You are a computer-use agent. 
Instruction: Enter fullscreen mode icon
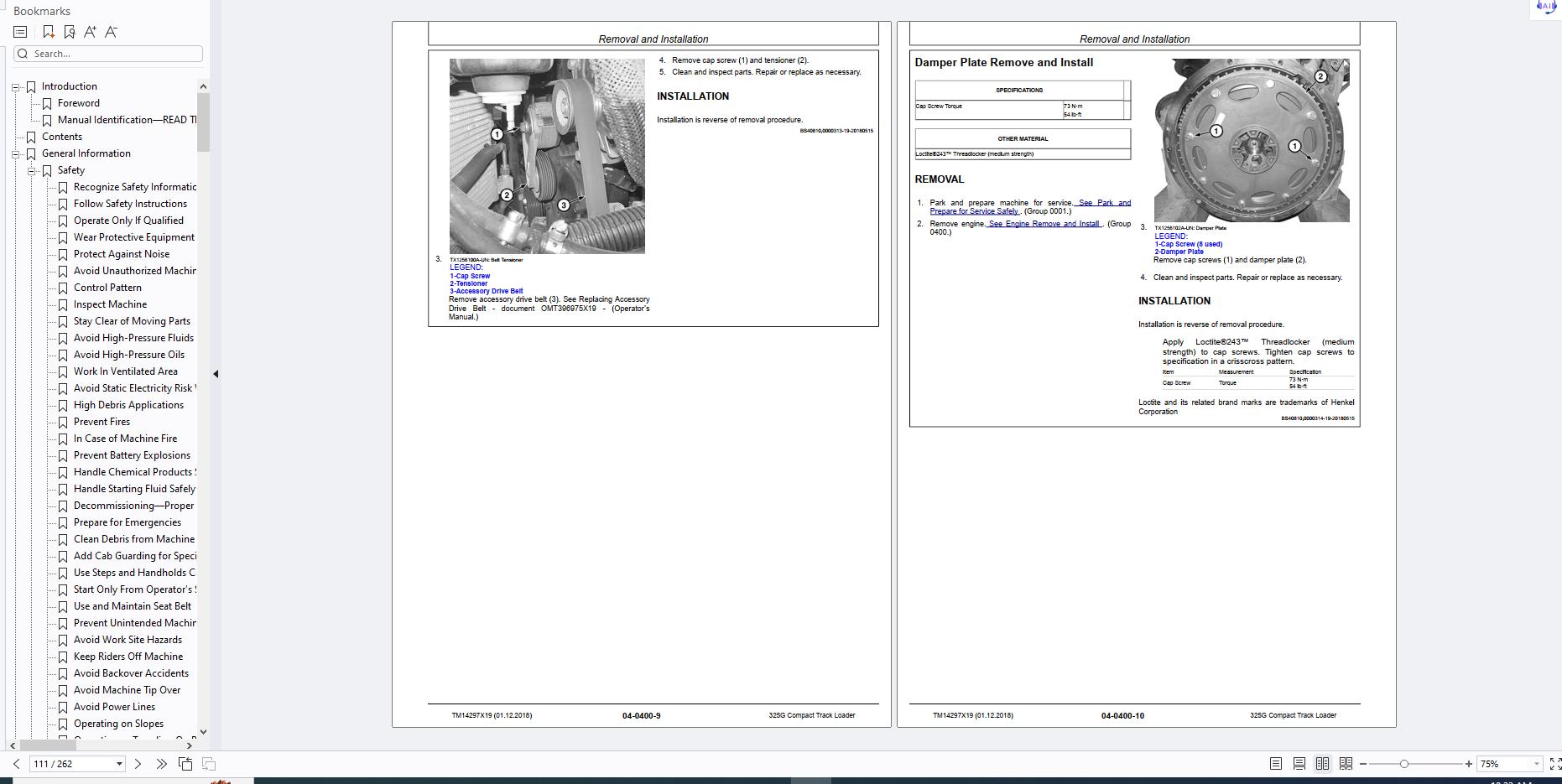1554,764
